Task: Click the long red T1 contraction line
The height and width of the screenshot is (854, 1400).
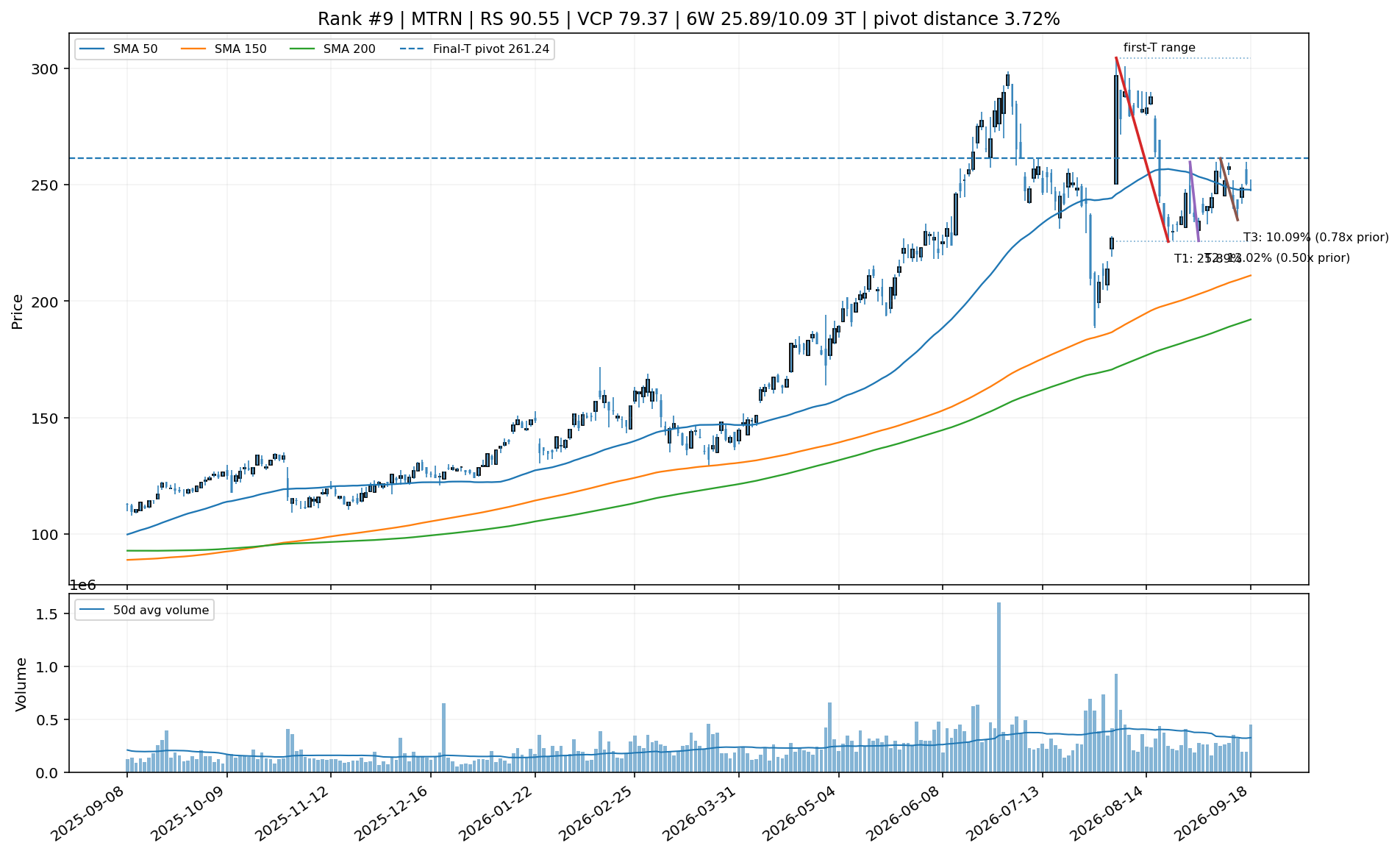Action: pos(1142,149)
